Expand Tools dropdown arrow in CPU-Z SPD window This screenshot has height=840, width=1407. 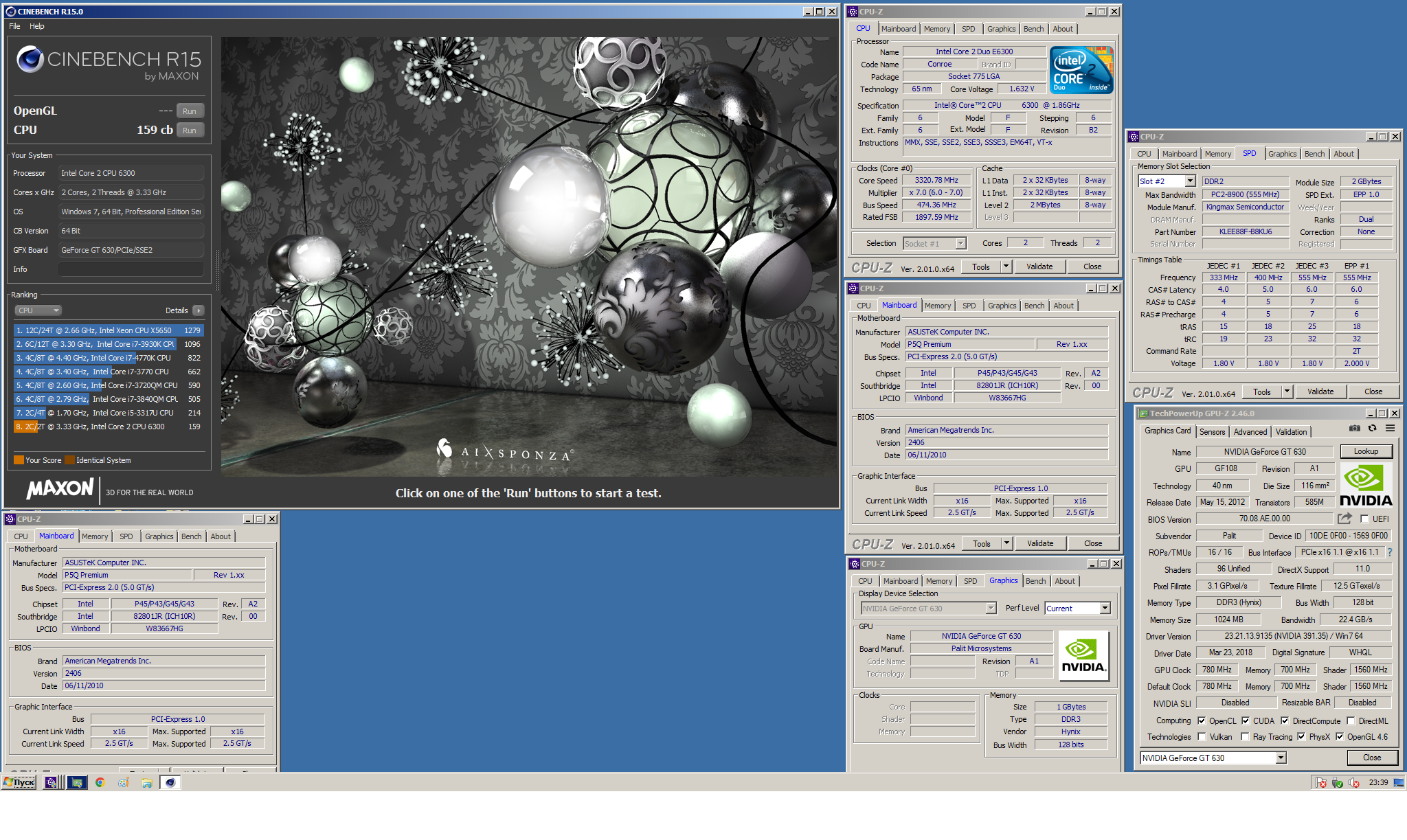click(1287, 391)
